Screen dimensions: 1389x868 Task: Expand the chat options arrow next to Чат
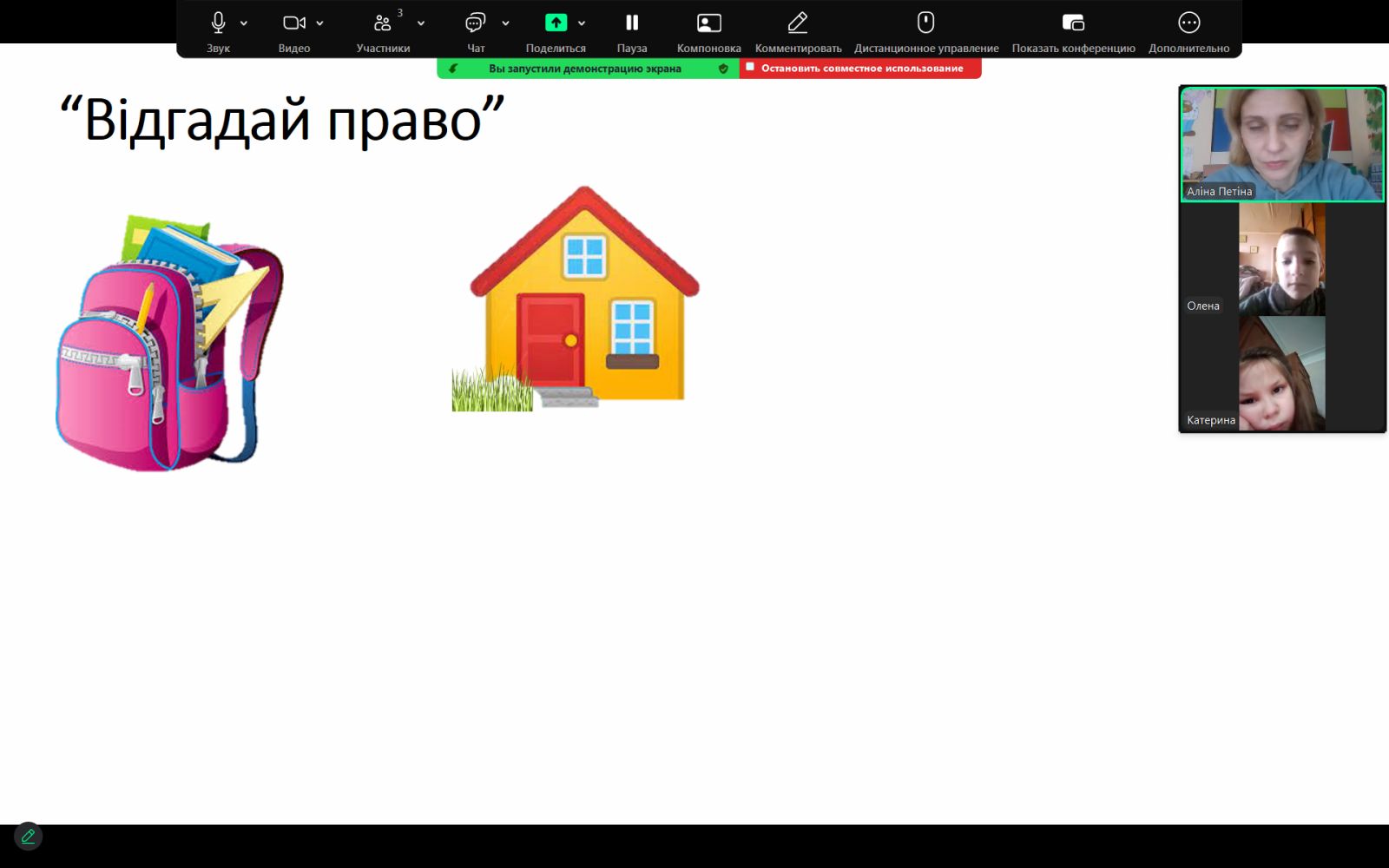505,23
